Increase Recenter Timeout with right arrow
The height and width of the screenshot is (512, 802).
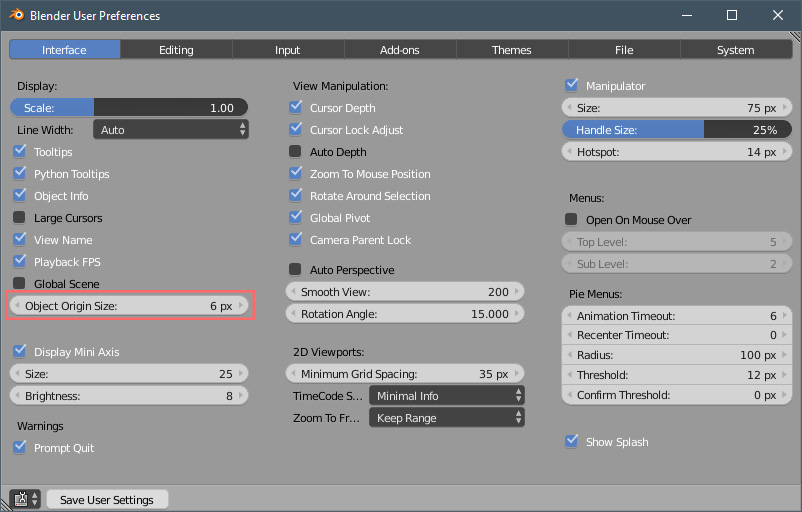[785, 335]
